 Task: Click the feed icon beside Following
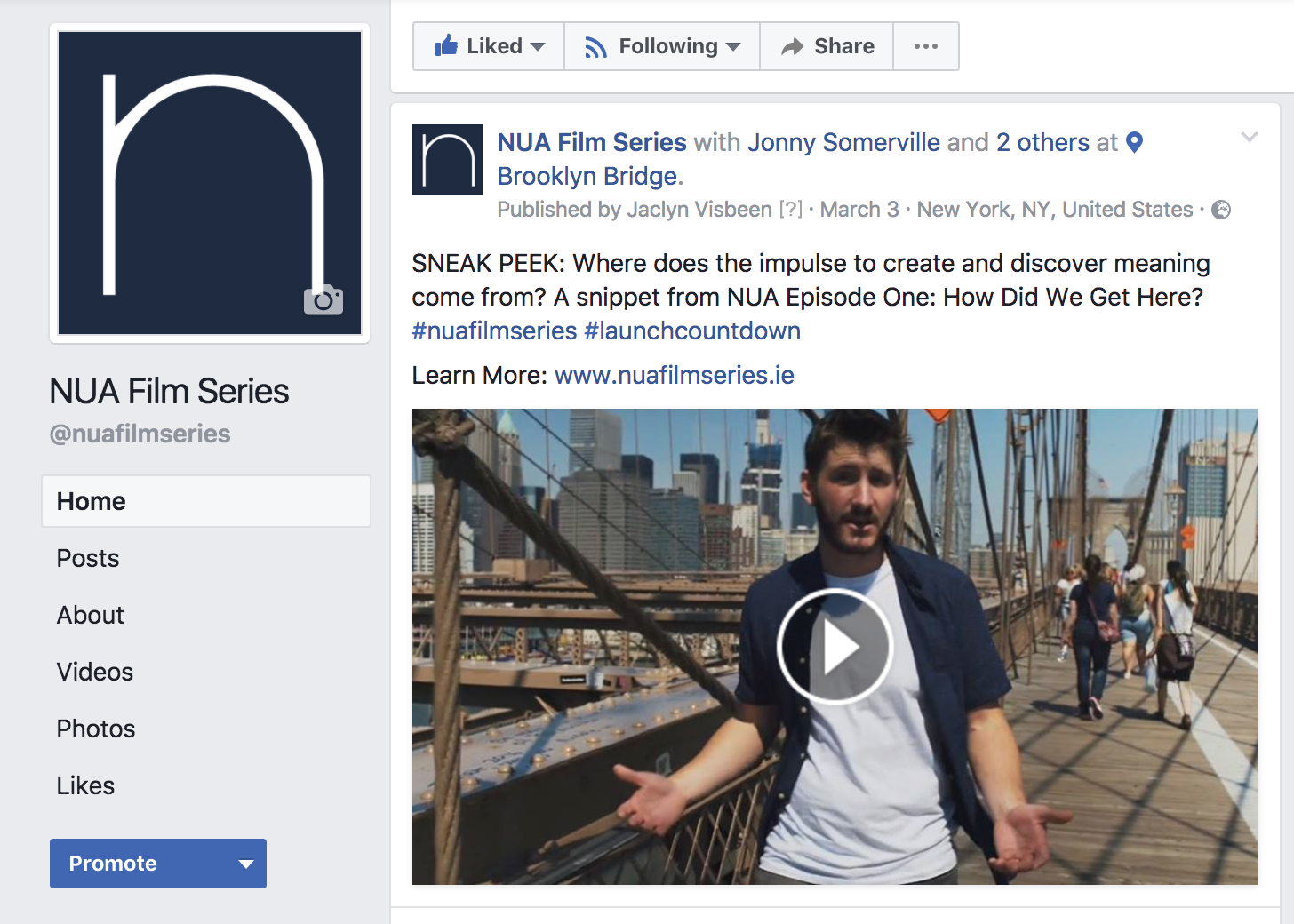[x=595, y=45]
